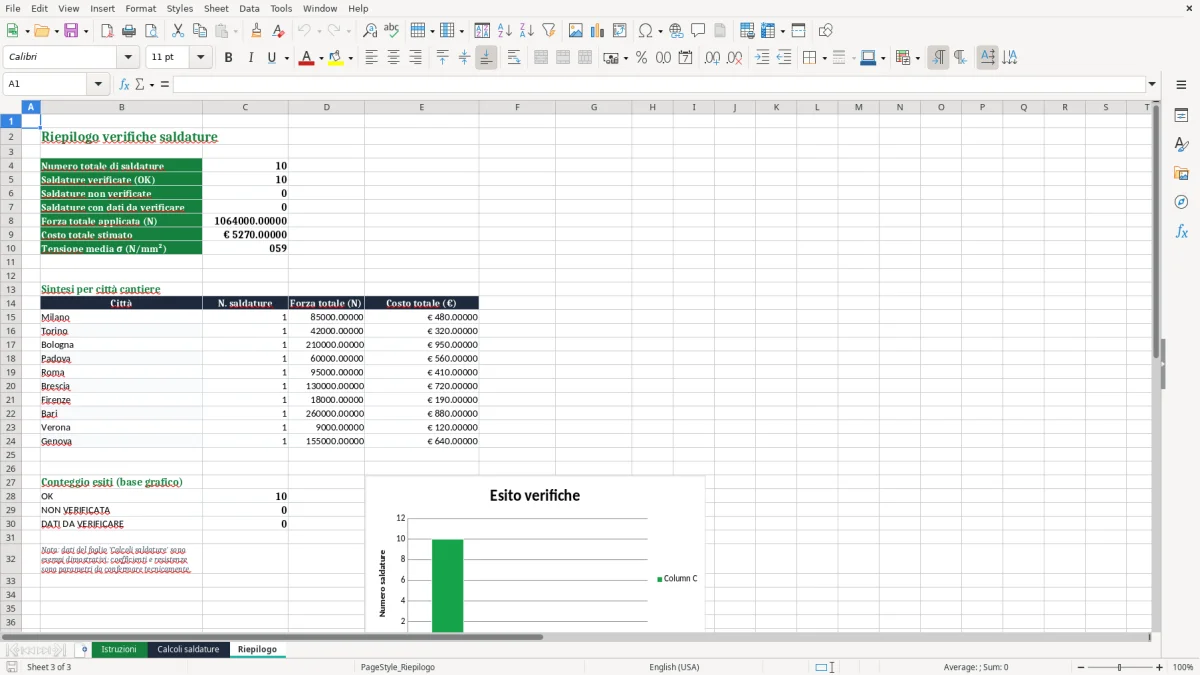Click Format as Percent icon

(641, 58)
